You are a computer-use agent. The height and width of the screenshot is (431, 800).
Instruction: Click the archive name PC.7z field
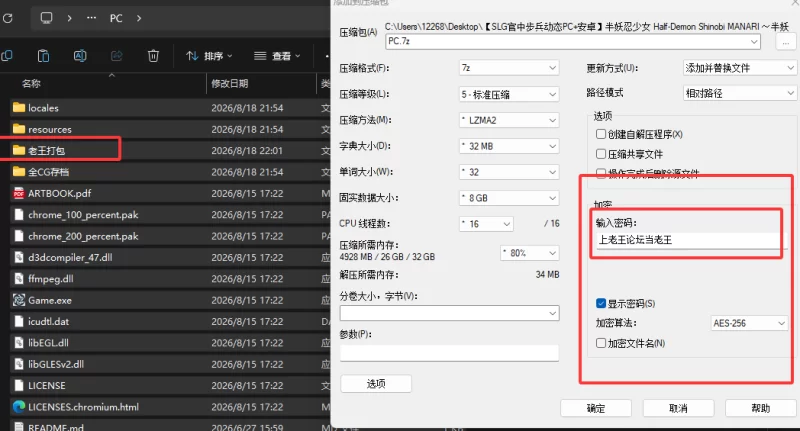click(573, 41)
